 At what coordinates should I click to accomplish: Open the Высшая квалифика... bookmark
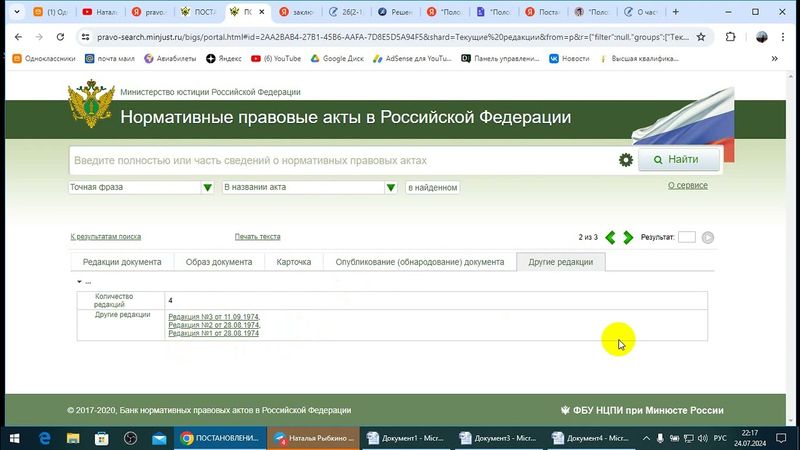pyautogui.click(x=639, y=59)
